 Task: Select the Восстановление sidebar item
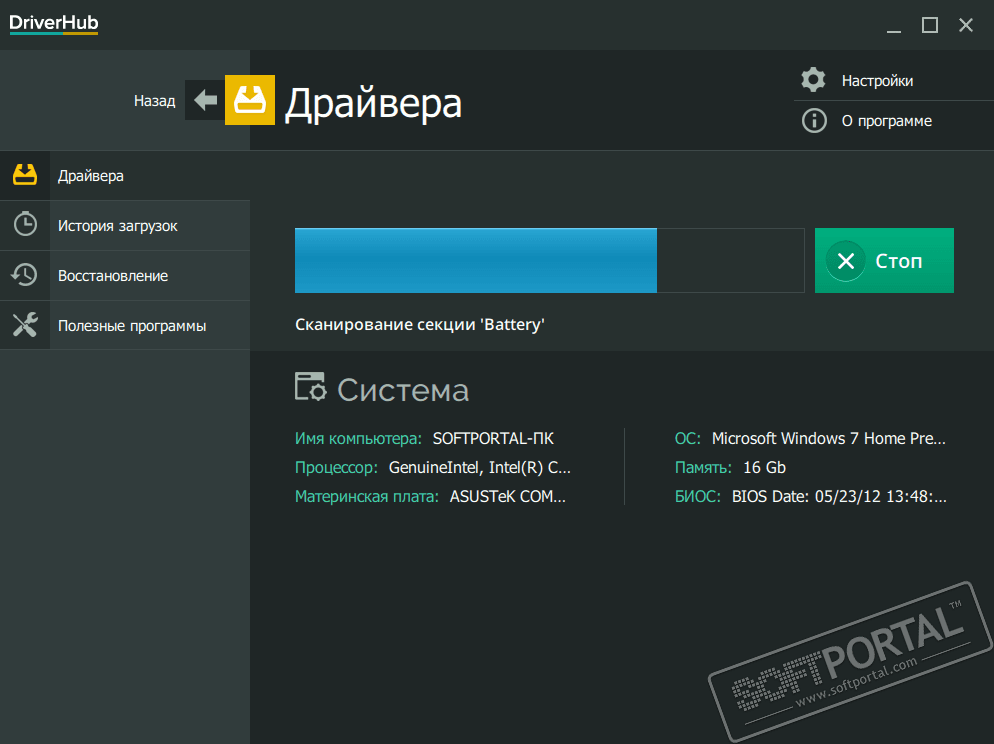tap(125, 276)
